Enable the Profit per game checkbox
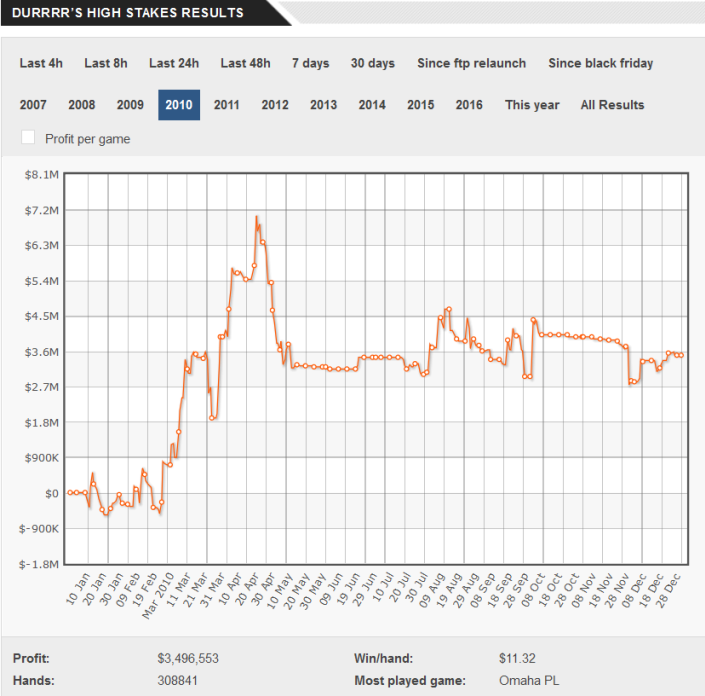705x696 pixels. coord(28,138)
